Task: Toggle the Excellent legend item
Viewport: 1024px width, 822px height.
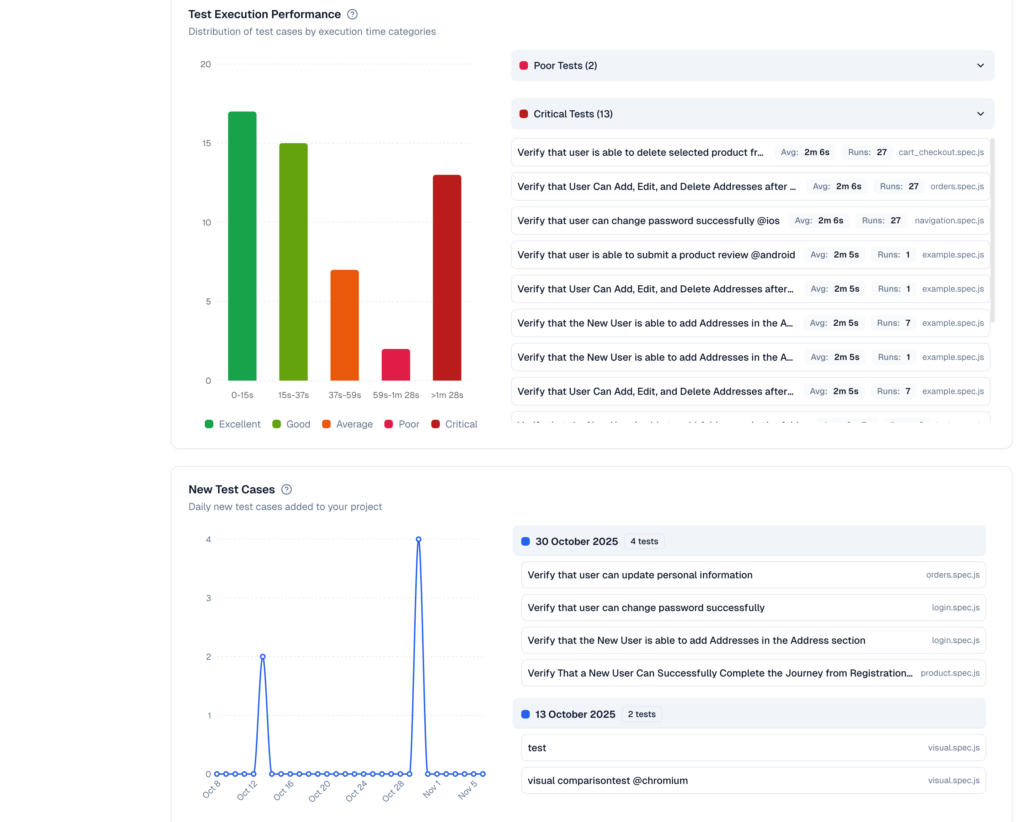Action: (232, 424)
